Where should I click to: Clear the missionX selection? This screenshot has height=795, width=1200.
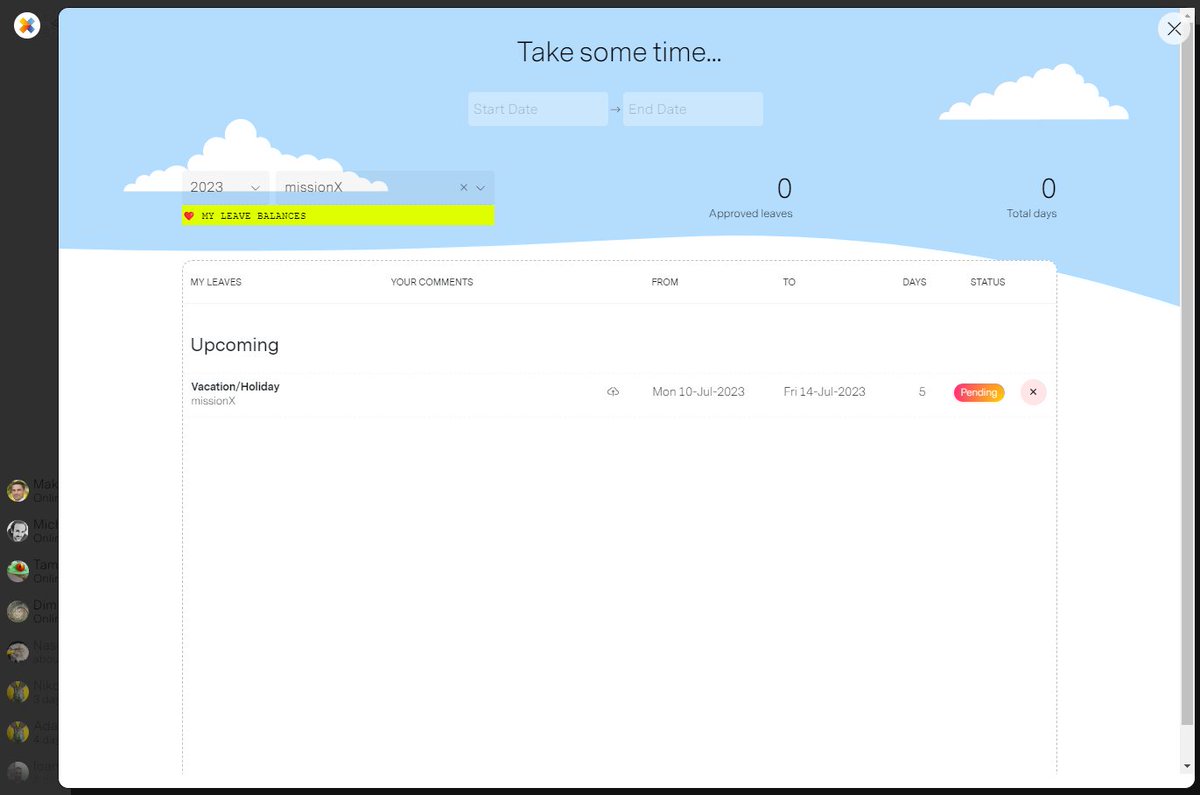(463, 187)
